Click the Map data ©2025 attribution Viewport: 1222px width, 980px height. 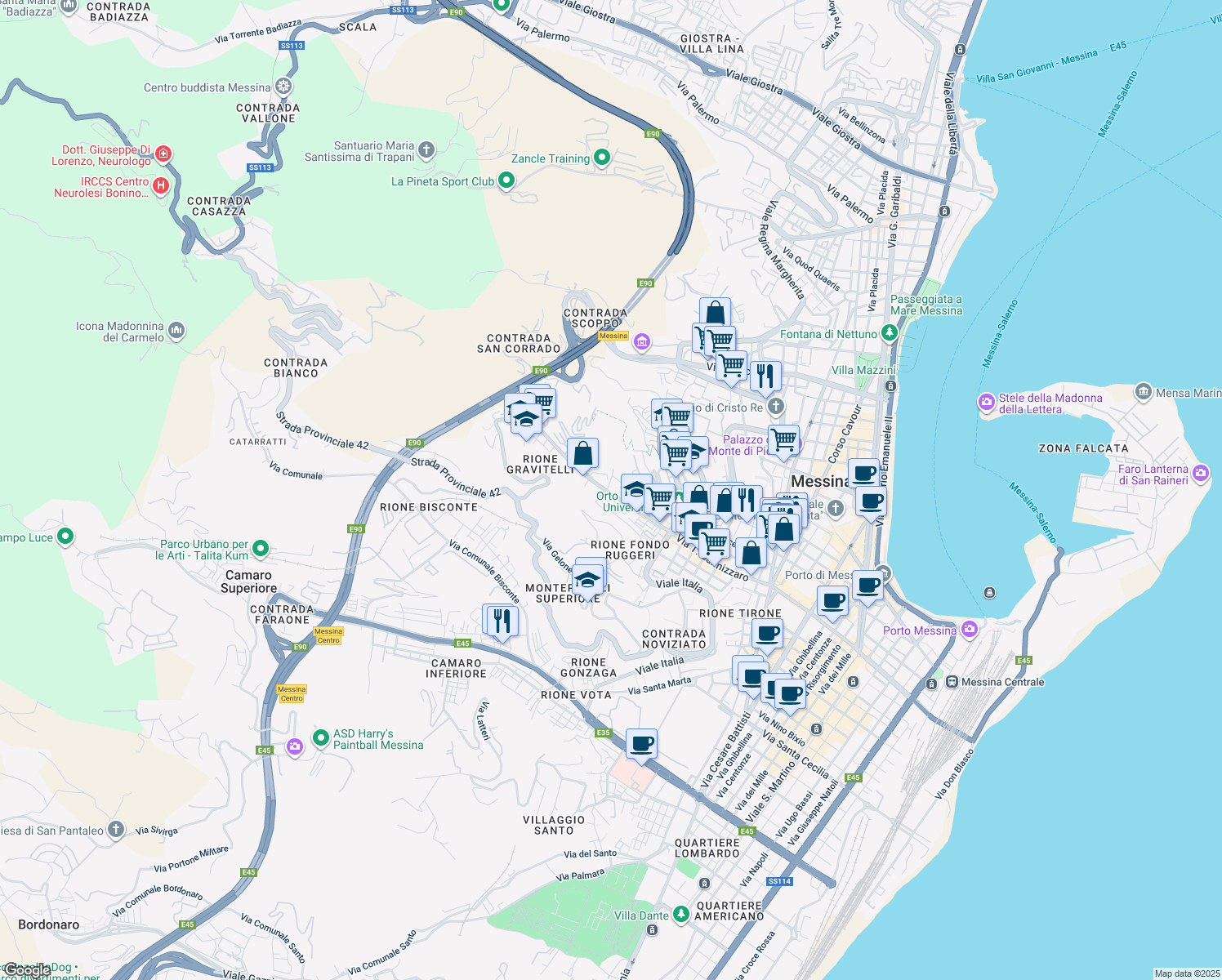(x=1187, y=973)
